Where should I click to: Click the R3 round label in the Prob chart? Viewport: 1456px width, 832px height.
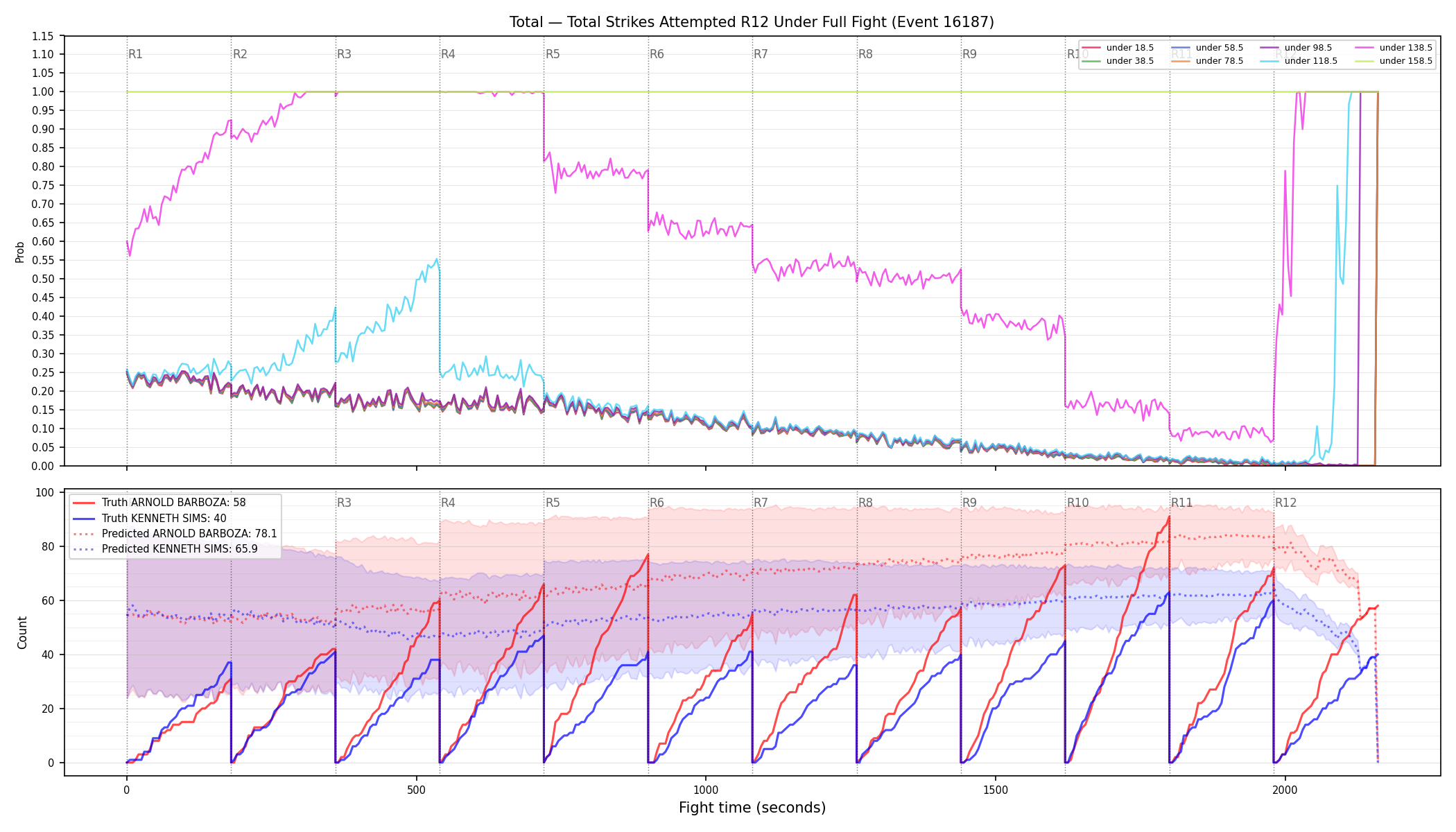344,54
